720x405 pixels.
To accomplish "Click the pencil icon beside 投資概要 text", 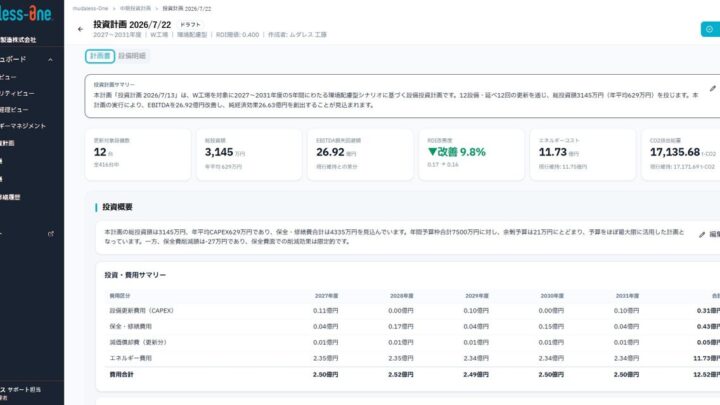I will (702, 235).
